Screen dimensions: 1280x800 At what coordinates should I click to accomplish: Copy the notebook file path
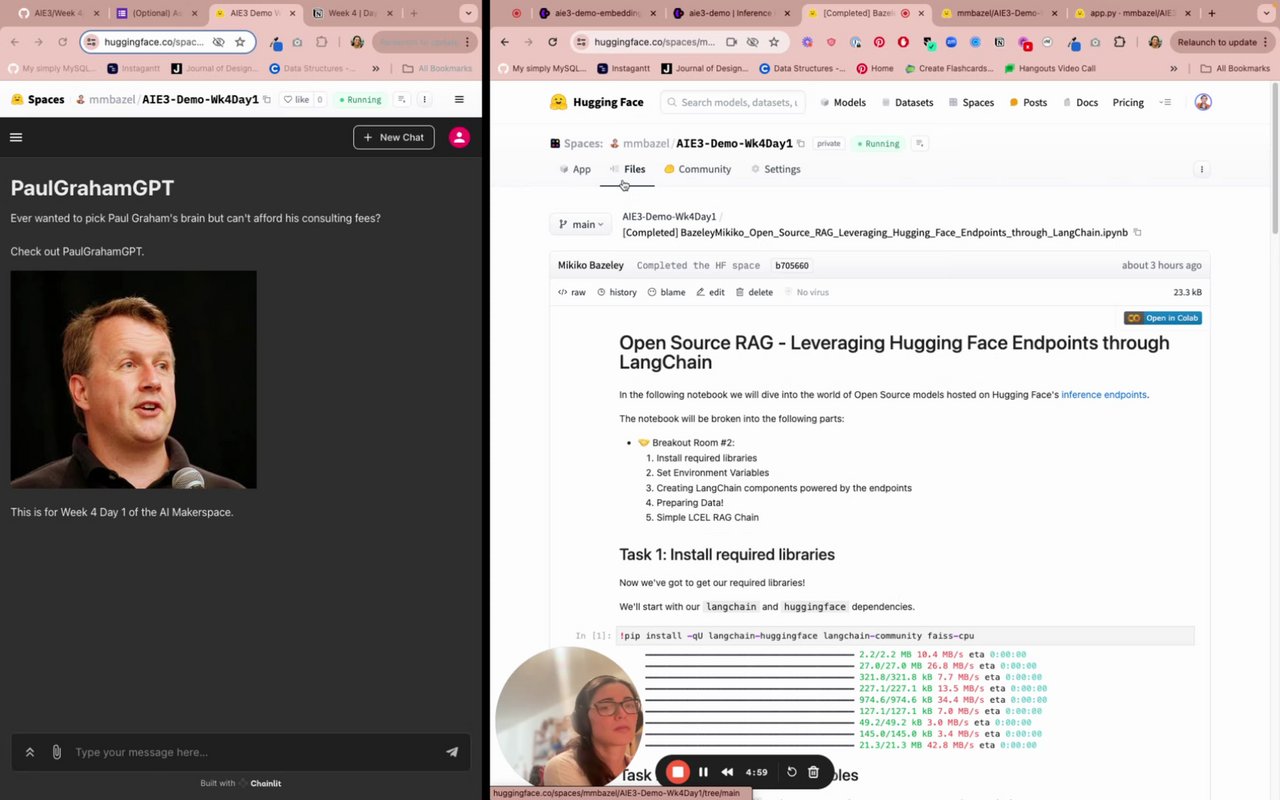[1137, 232]
